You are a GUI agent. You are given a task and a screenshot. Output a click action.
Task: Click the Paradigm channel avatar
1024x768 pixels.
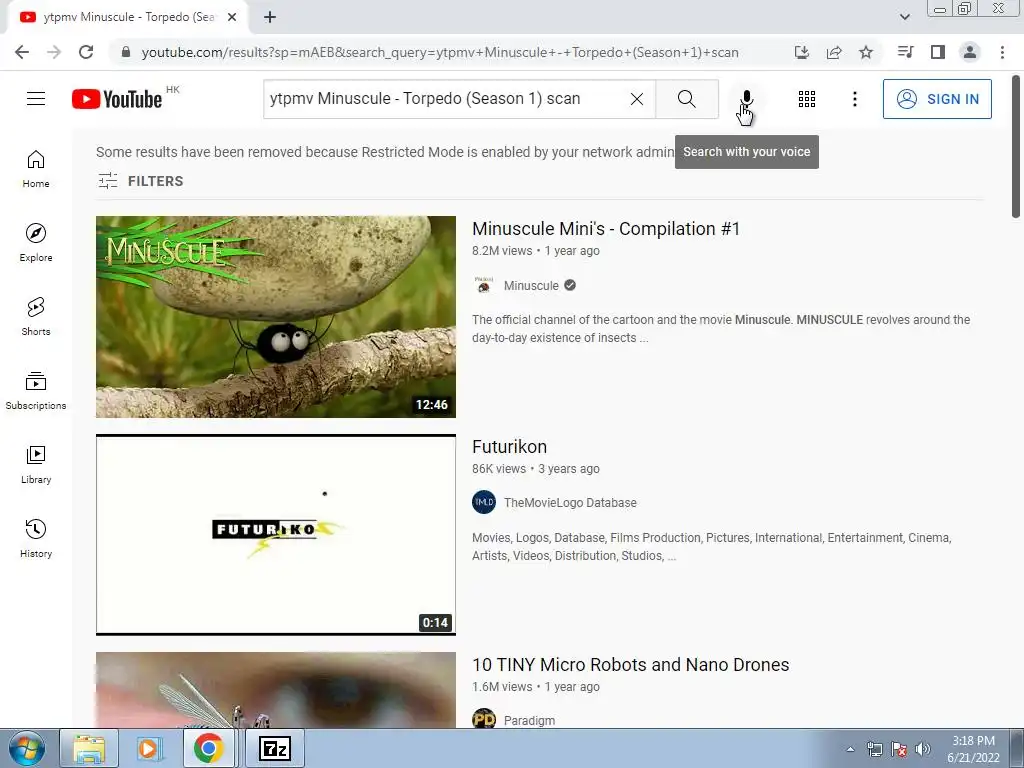tap(484, 720)
